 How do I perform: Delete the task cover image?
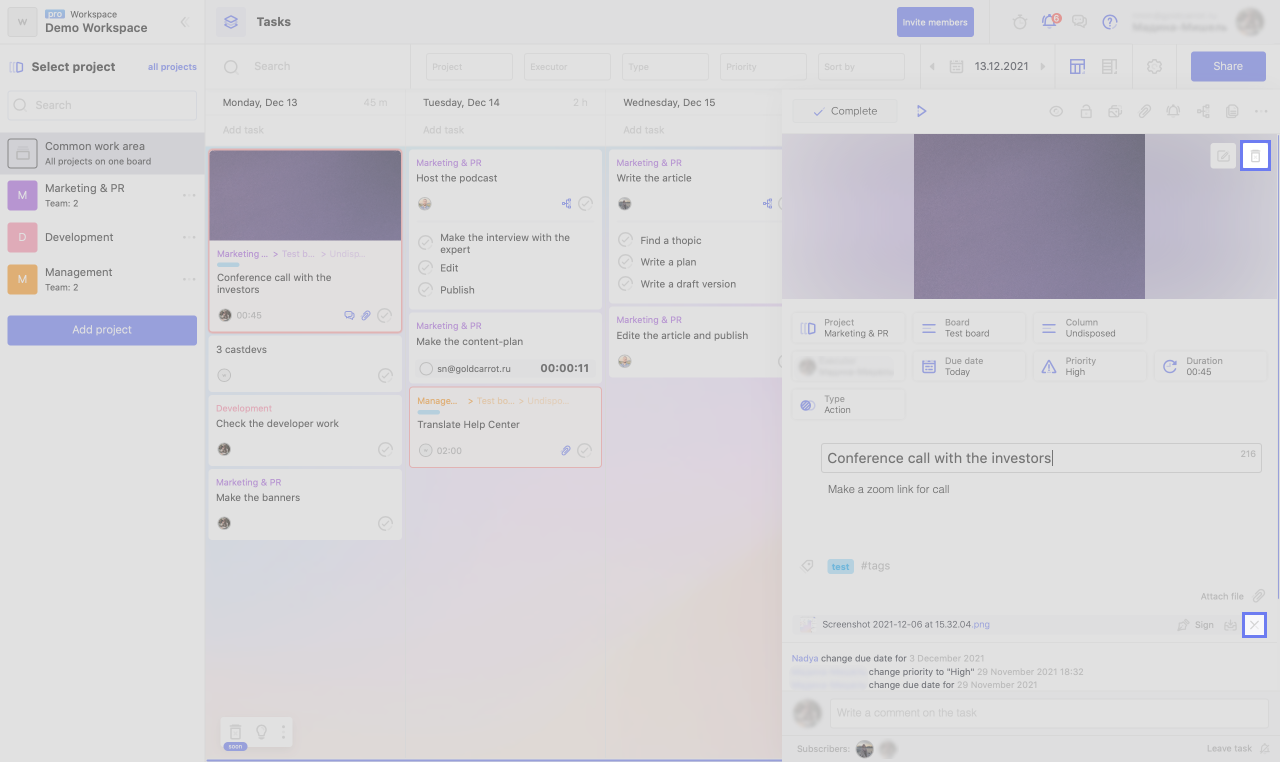pos(1255,156)
